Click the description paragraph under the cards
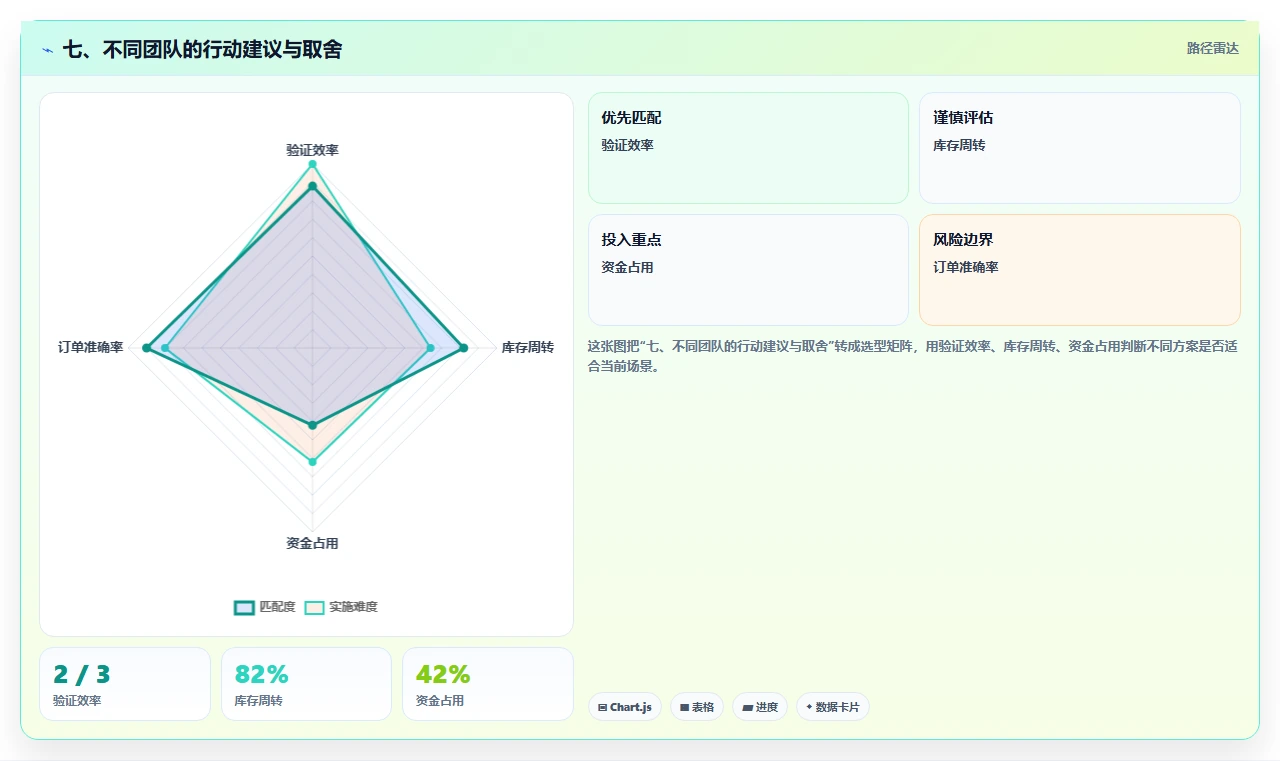 (x=913, y=356)
